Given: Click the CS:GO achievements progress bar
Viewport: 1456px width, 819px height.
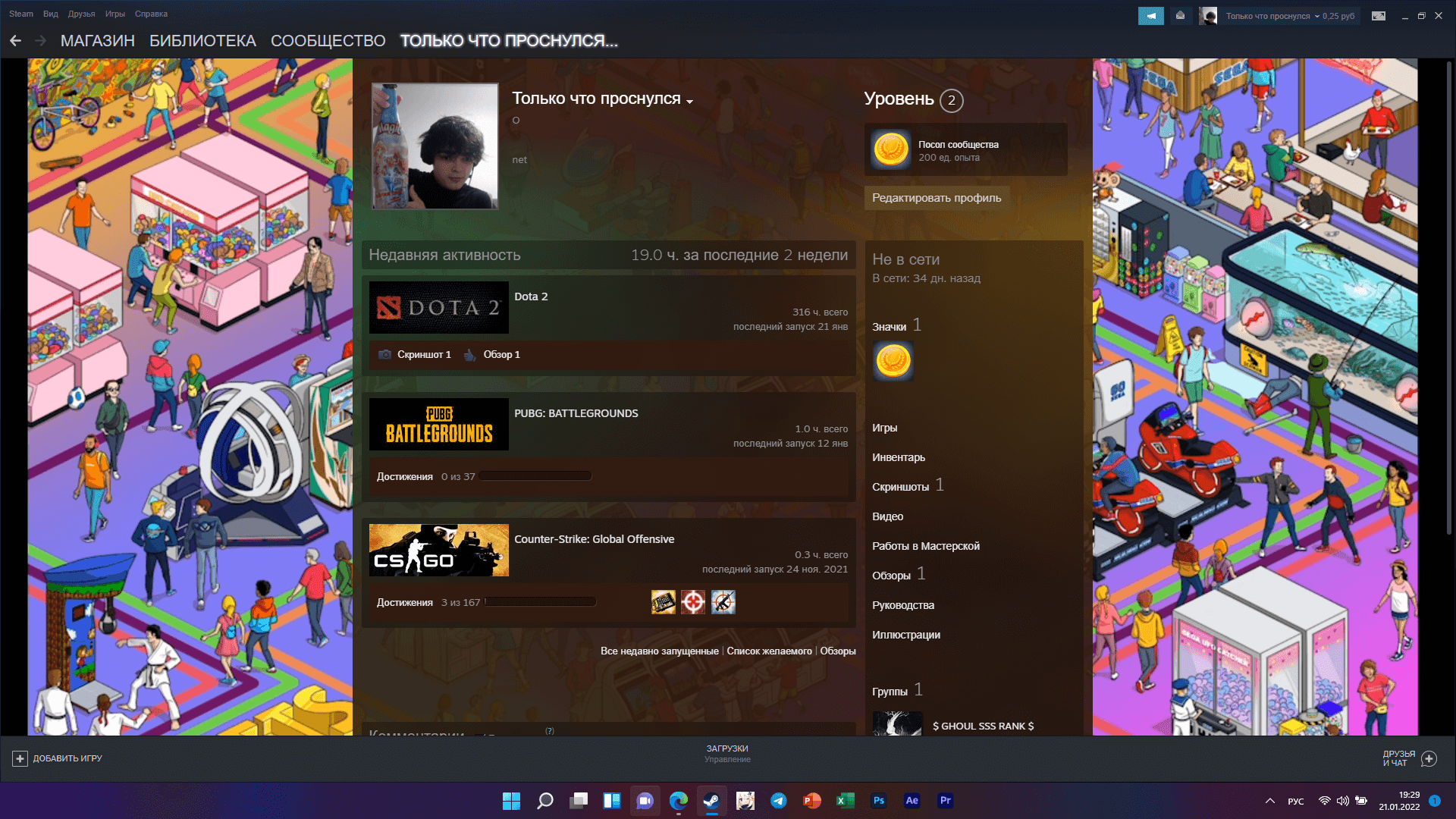Looking at the screenshot, I should pos(540,602).
